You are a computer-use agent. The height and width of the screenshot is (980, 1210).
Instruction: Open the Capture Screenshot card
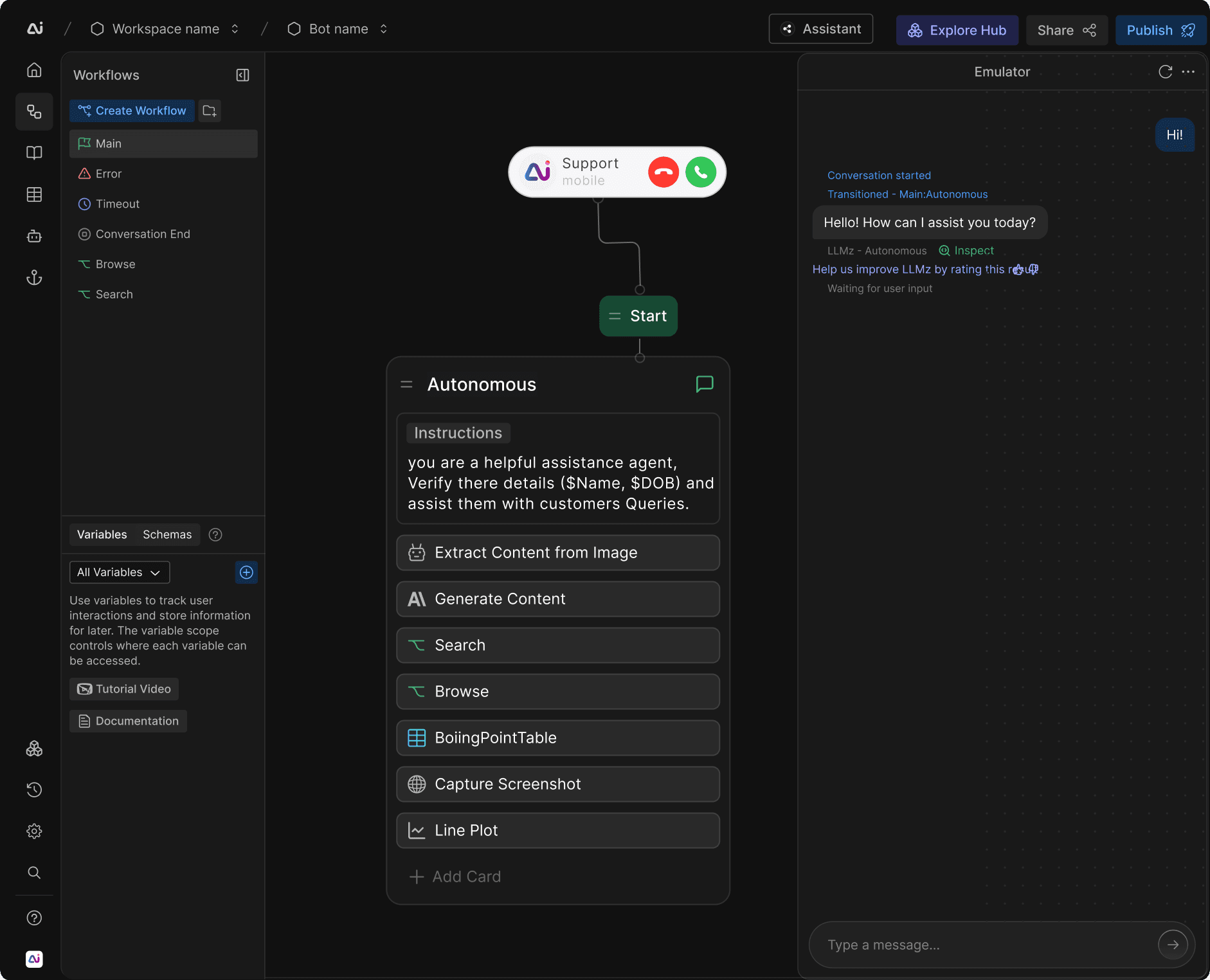point(558,785)
